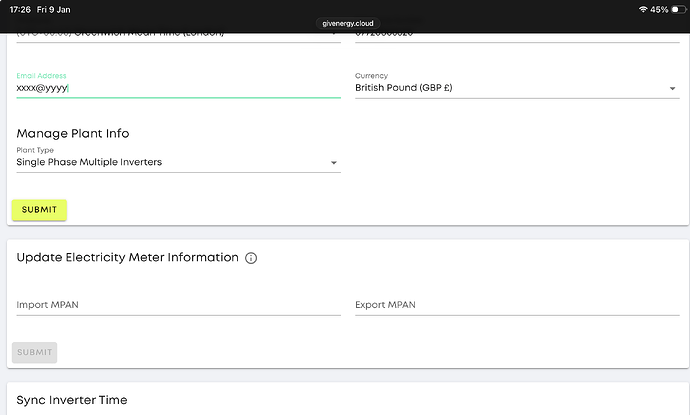The image size is (690, 415).
Task: Expand the Plant Type dropdown arrow
Action: tap(334, 163)
